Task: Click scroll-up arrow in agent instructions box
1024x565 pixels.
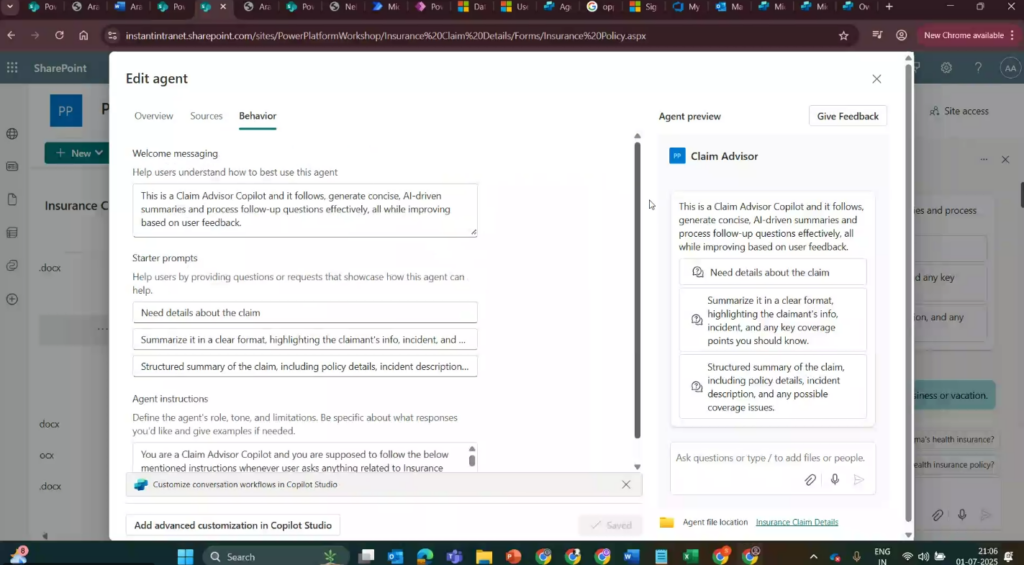Action: 472,449
